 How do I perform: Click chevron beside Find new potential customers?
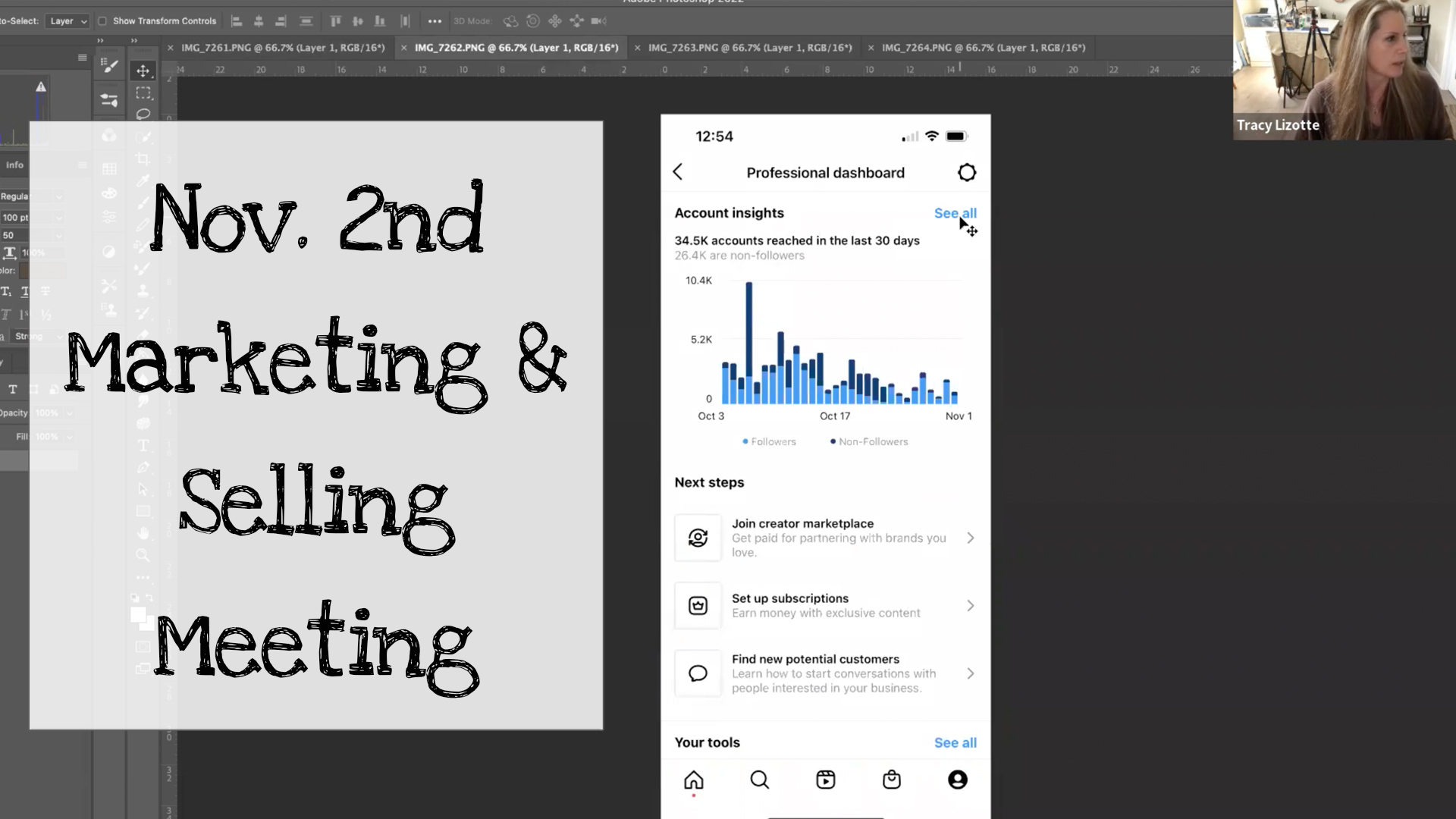coord(971,673)
